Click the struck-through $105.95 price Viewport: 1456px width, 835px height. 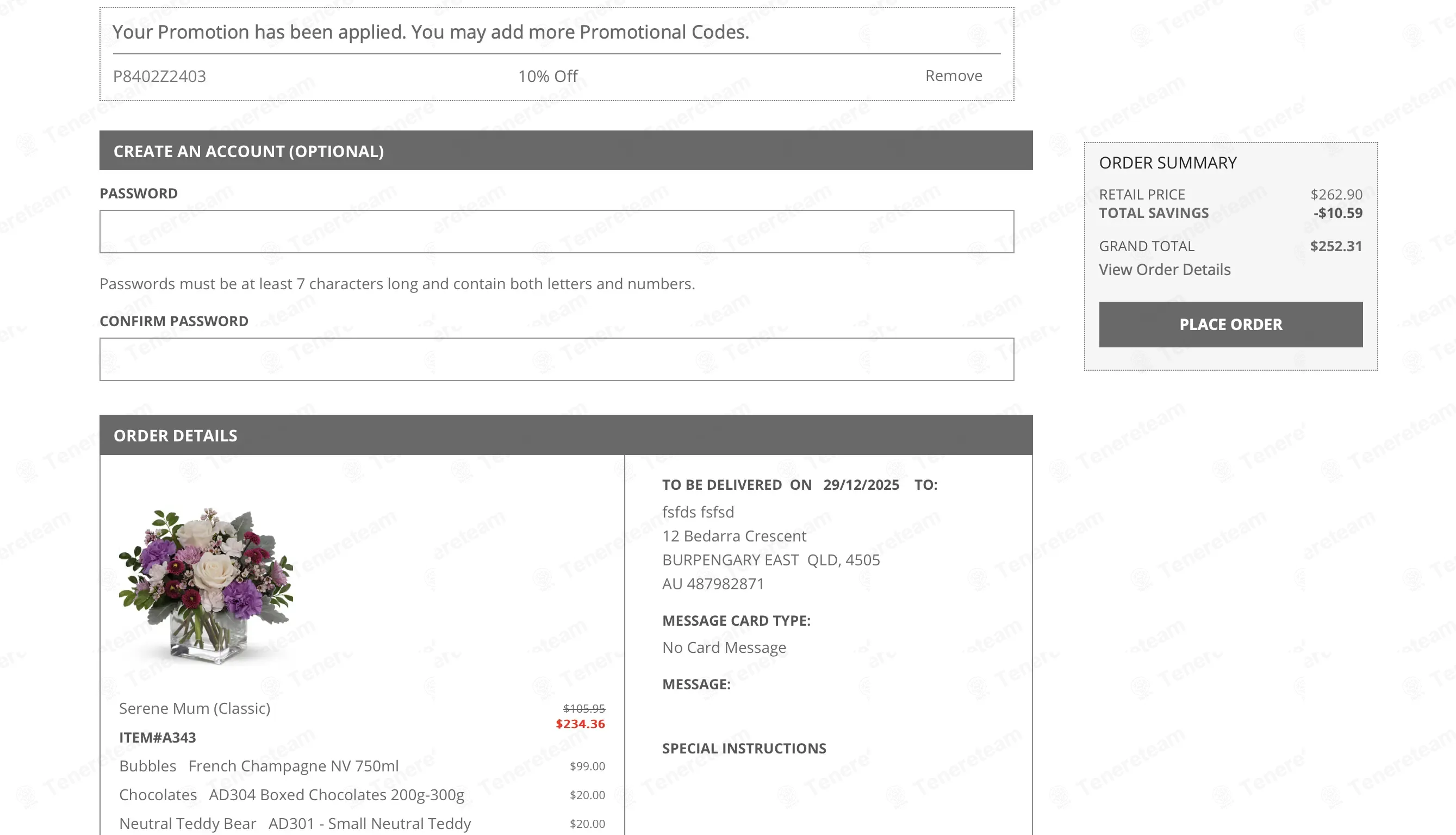(x=584, y=708)
